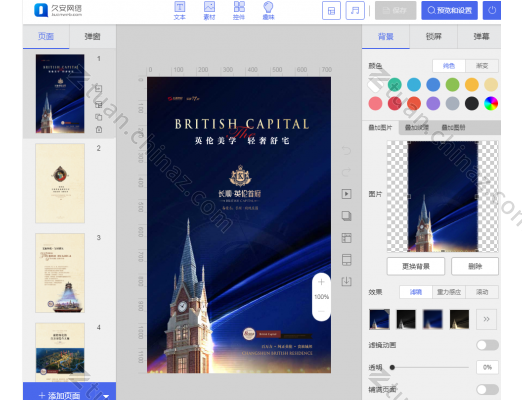Select the 滤镜 filter effect option
This screenshot has height=400, width=522.
click(416, 292)
